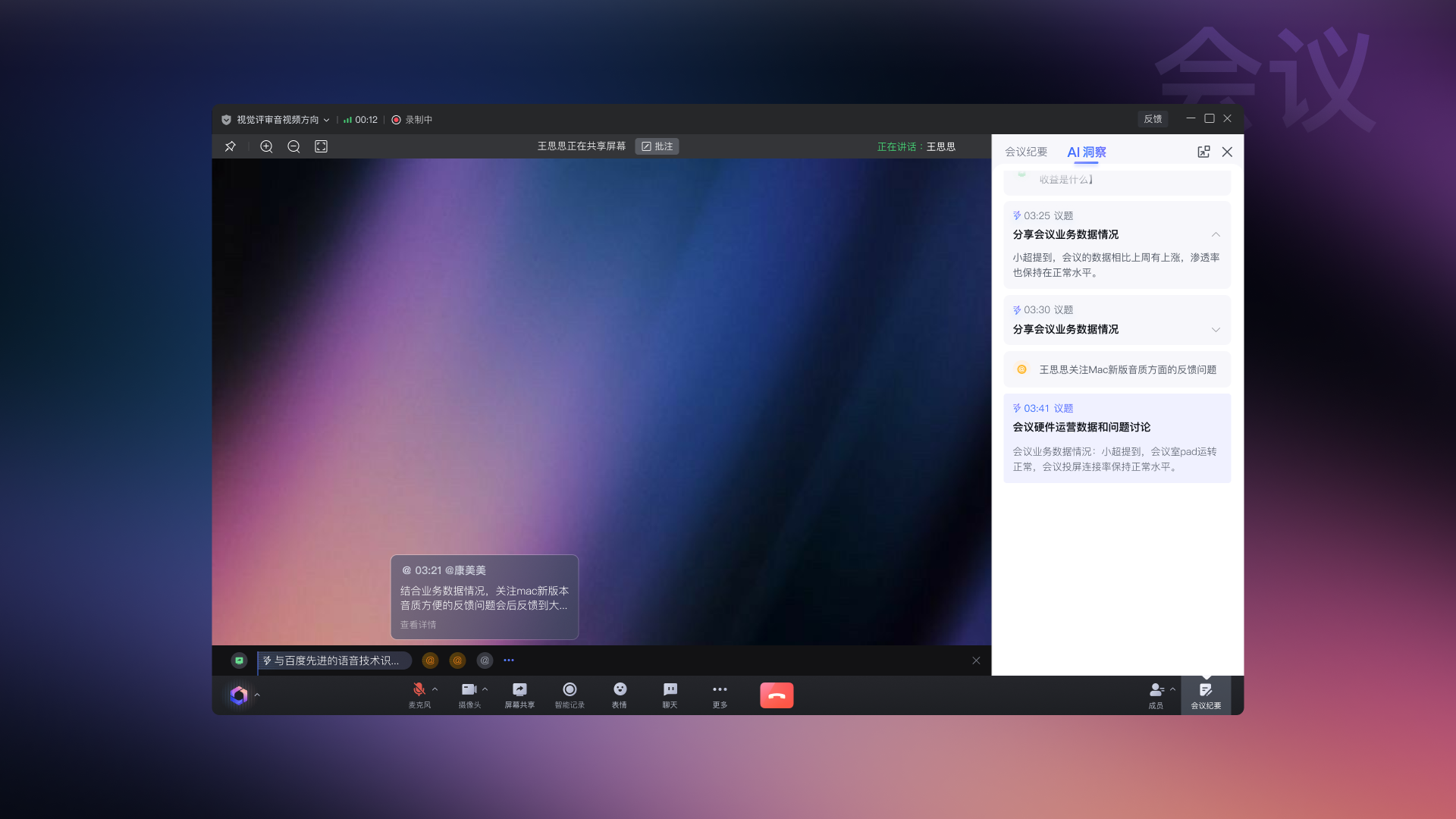
Task: Pop out the AI insights panel
Action: click(1203, 152)
